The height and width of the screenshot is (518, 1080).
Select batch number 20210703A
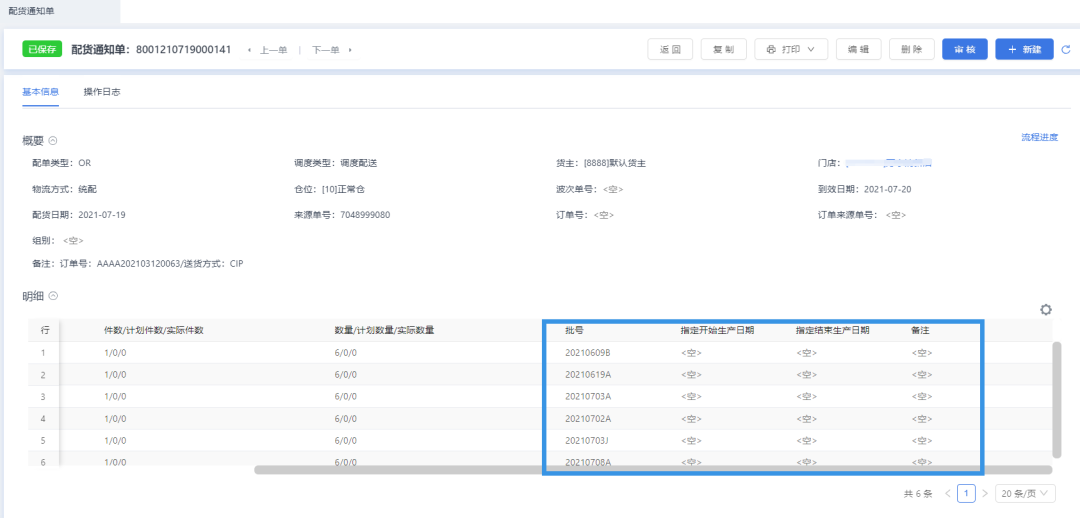coord(588,396)
